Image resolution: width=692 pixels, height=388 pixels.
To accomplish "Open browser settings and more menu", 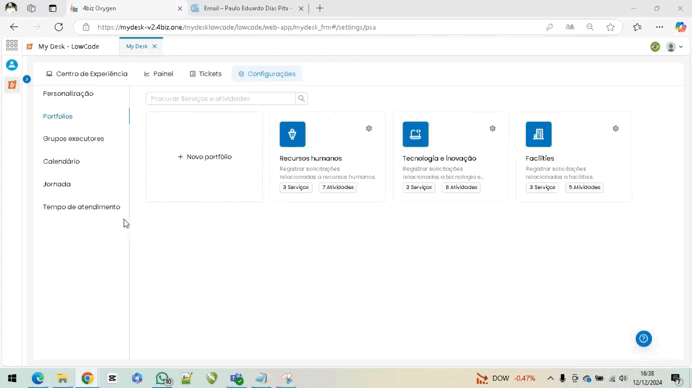I will 659,27.
